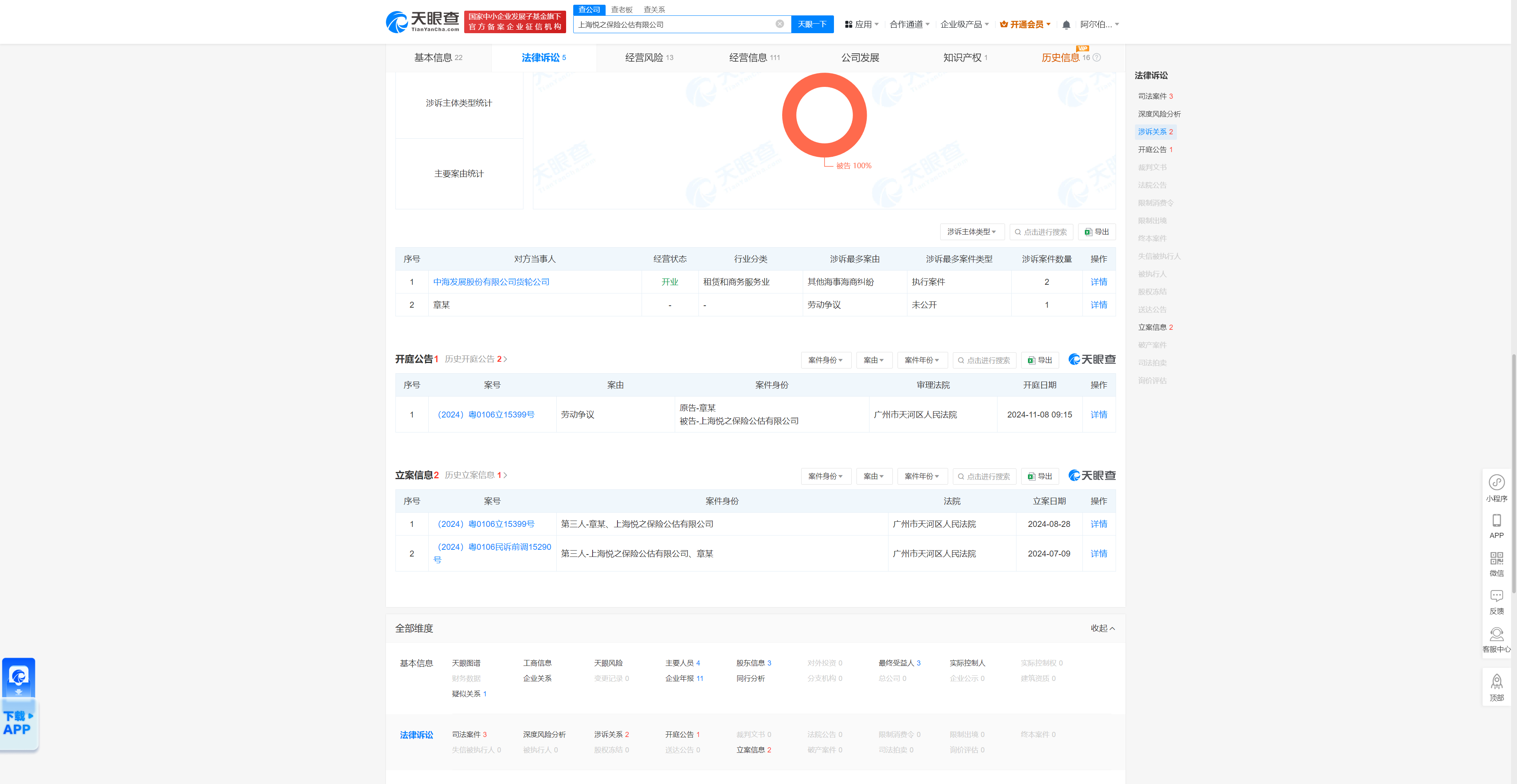This screenshot has width=1517, height=784.
Task: Open 案件年份 dropdown in 立案信息 section
Action: pyautogui.click(x=922, y=476)
